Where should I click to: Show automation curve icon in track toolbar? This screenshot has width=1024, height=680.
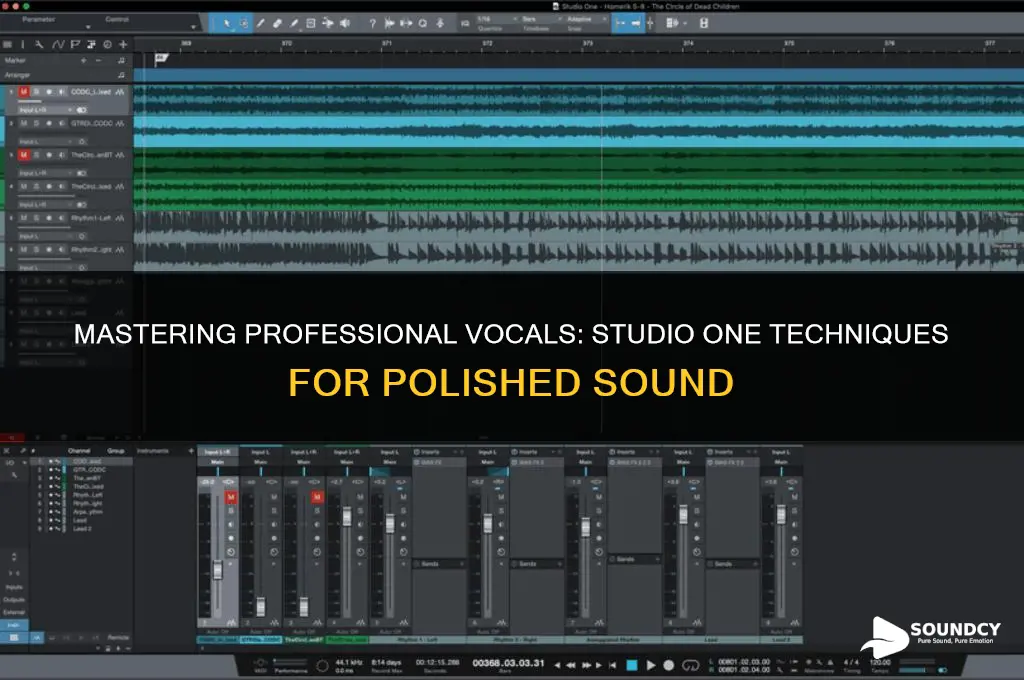point(58,44)
